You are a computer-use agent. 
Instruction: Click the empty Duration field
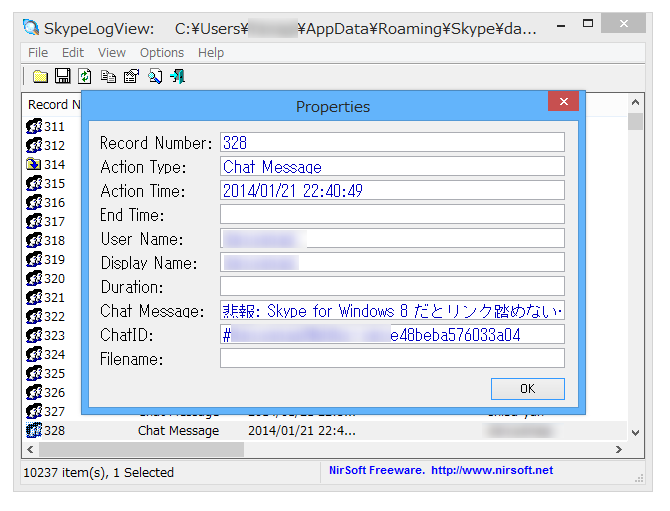click(x=392, y=286)
